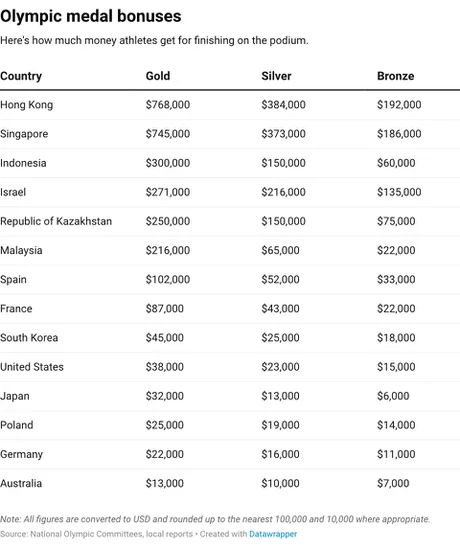Select the France country cell
This screenshot has width=460, height=549.
click(x=16, y=308)
